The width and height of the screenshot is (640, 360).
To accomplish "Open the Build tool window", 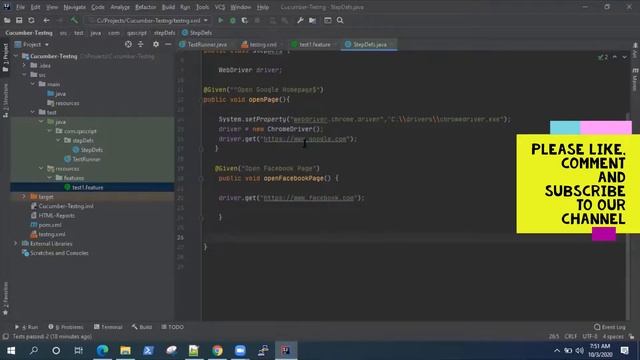I will [x=142, y=327].
